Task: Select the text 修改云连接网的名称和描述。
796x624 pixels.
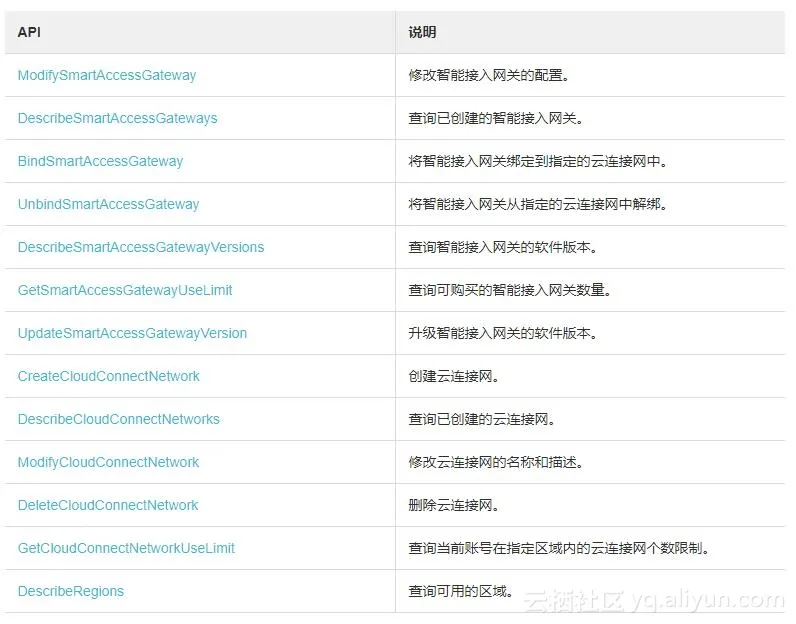Action: pyautogui.click(x=496, y=463)
